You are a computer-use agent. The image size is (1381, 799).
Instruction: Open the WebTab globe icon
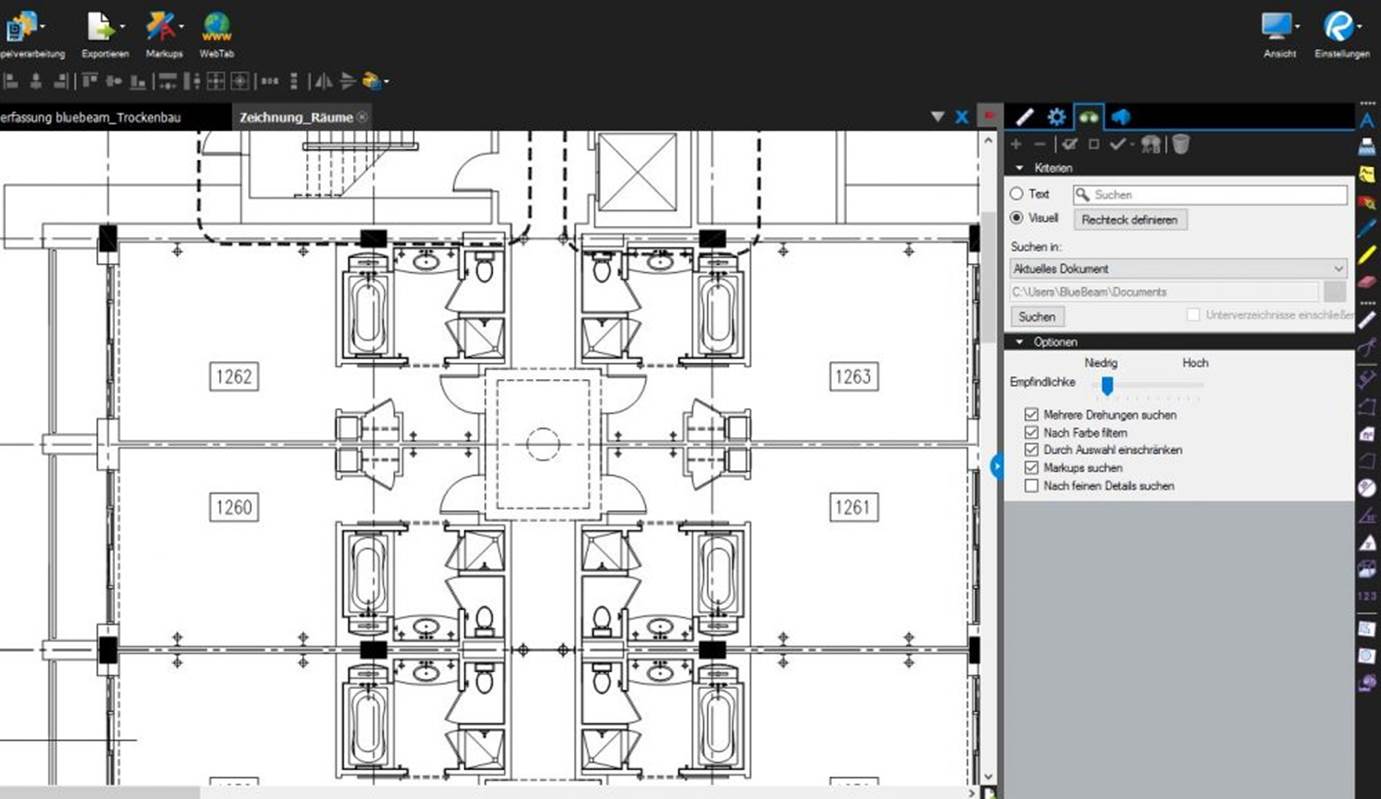coord(216,27)
